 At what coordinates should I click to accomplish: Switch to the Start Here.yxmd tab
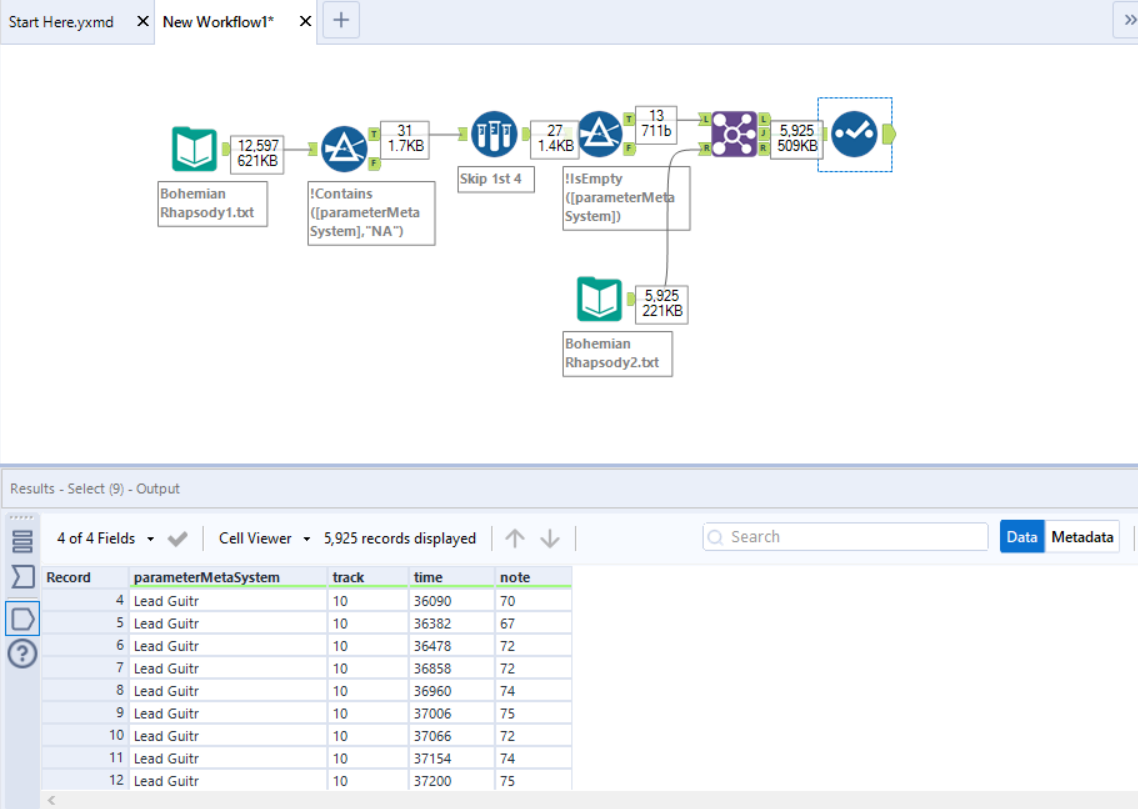tap(62, 21)
